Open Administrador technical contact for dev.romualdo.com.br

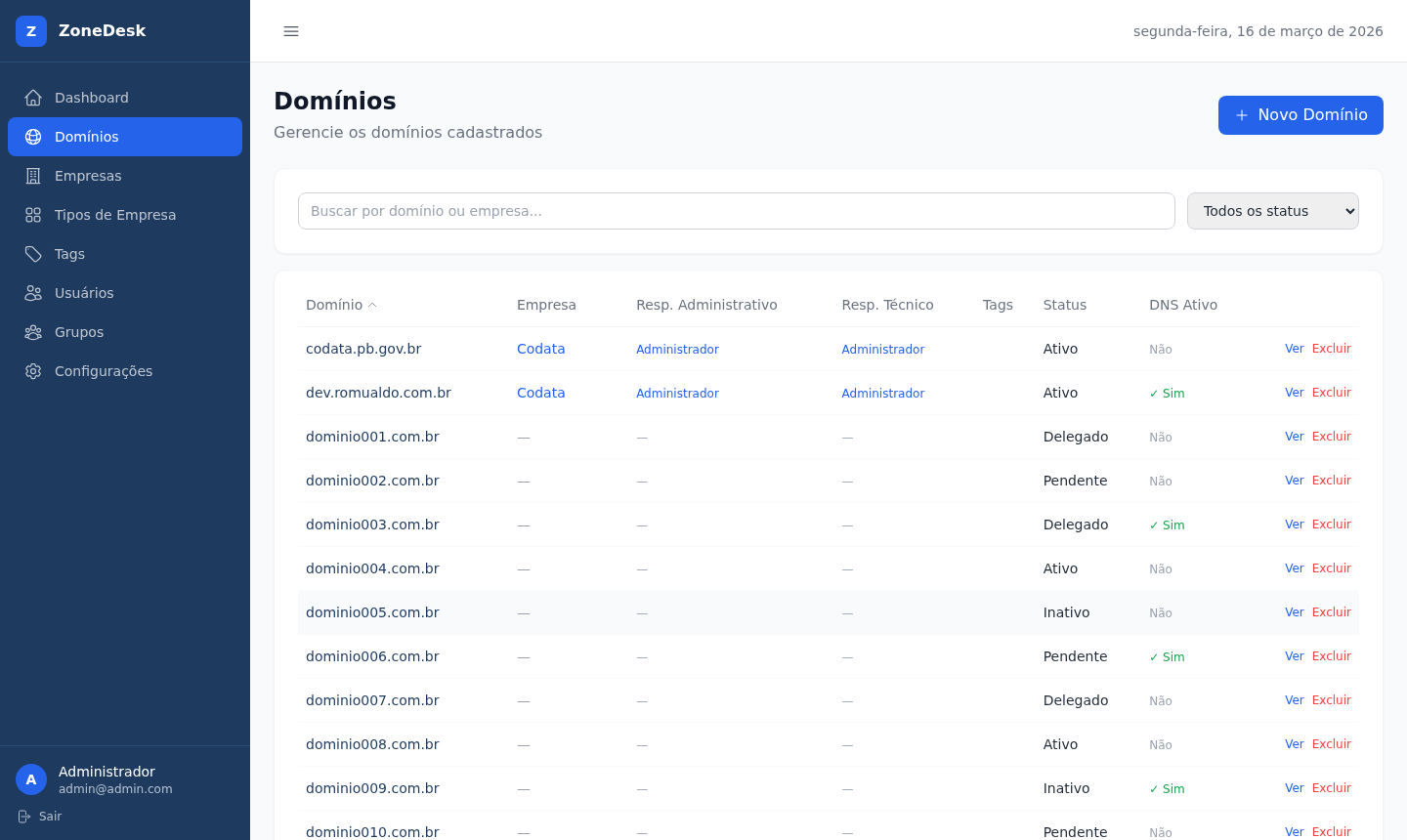pos(882,394)
